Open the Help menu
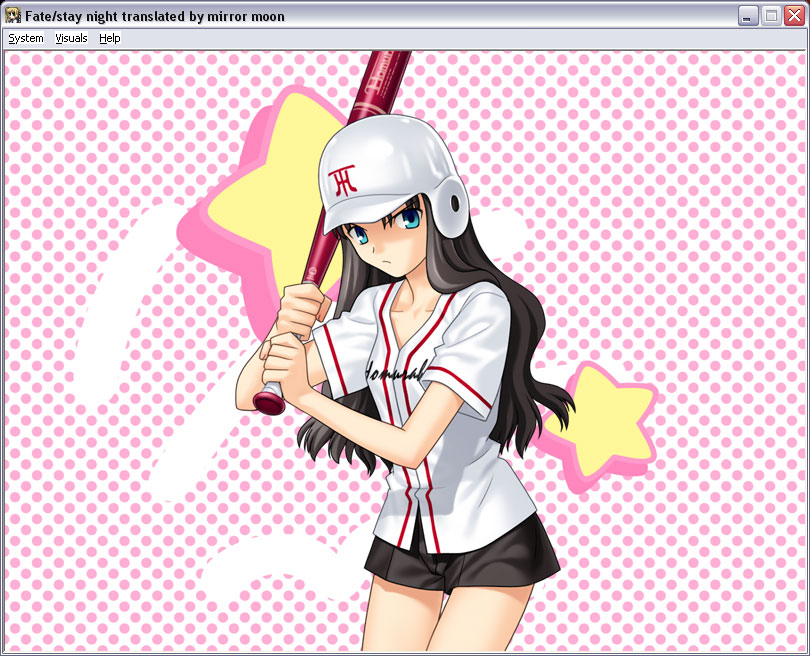The image size is (810, 656). pyautogui.click(x=110, y=38)
